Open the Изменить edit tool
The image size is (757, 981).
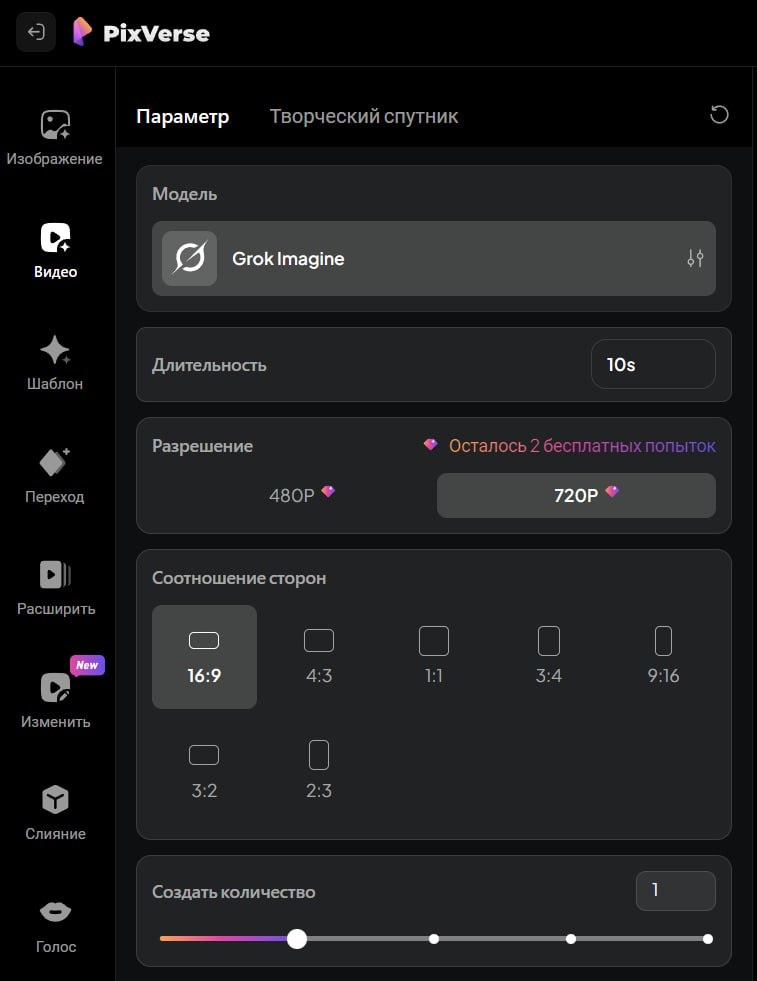pyautogui.click(x=55, y=699)
